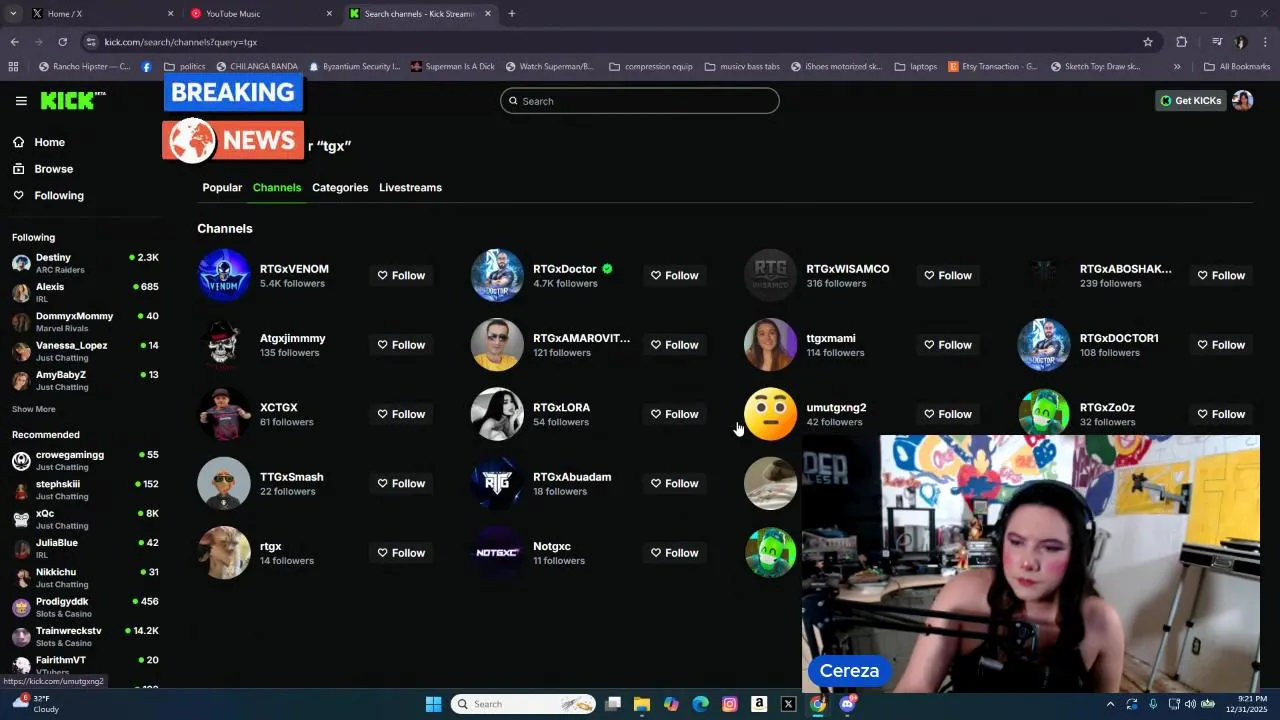Image resolution: width=1280 pixels, height=720 pixels.
Task: Open the Kick hamburger menu
Action: pyautogui.click(x=21, y=101)
